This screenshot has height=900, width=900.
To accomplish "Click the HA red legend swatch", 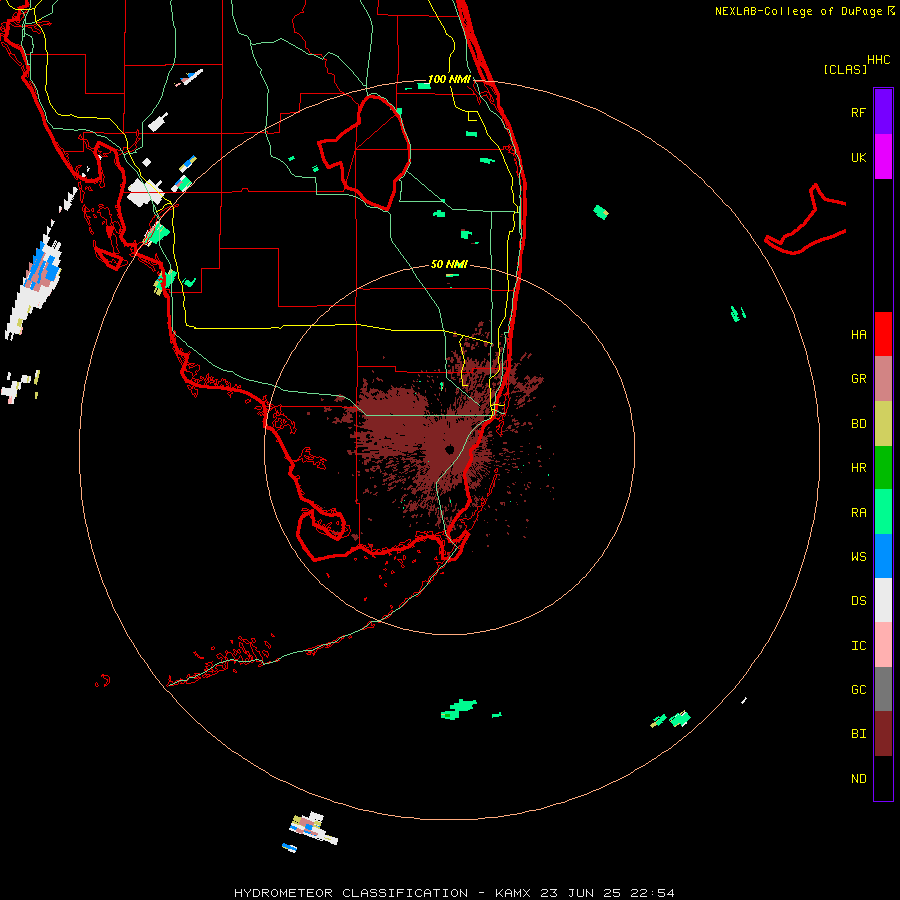I will (883, 334).
